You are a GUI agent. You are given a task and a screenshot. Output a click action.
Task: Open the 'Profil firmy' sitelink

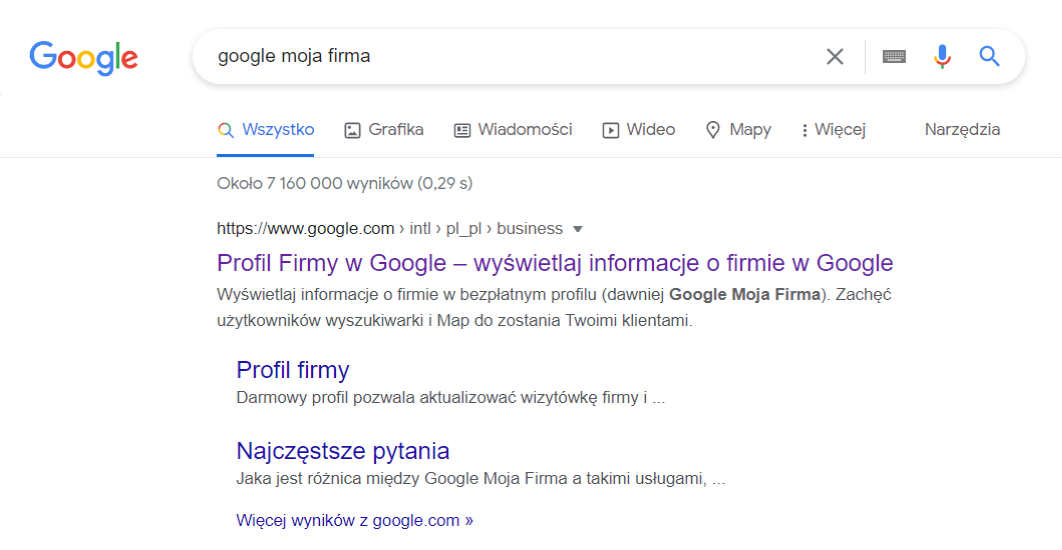pyautogui.click(x=293, y=370)
